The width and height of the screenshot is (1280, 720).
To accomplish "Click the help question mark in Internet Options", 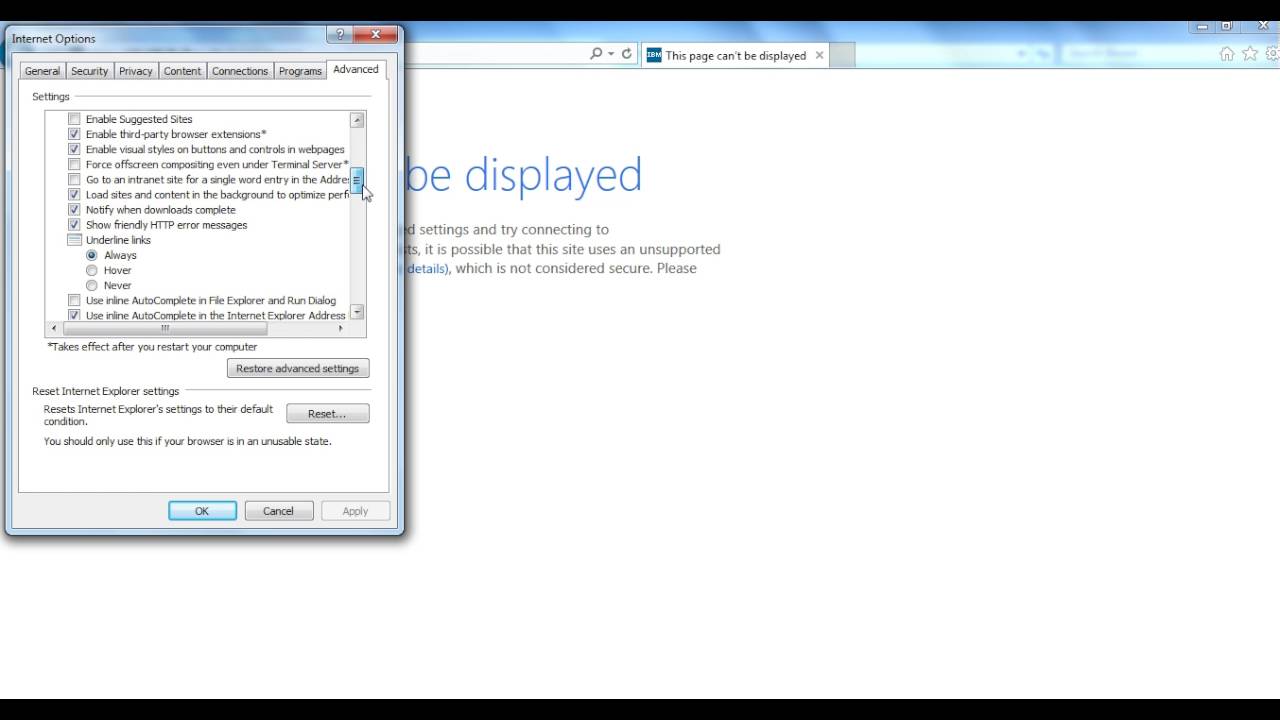I will coord(340,34).
